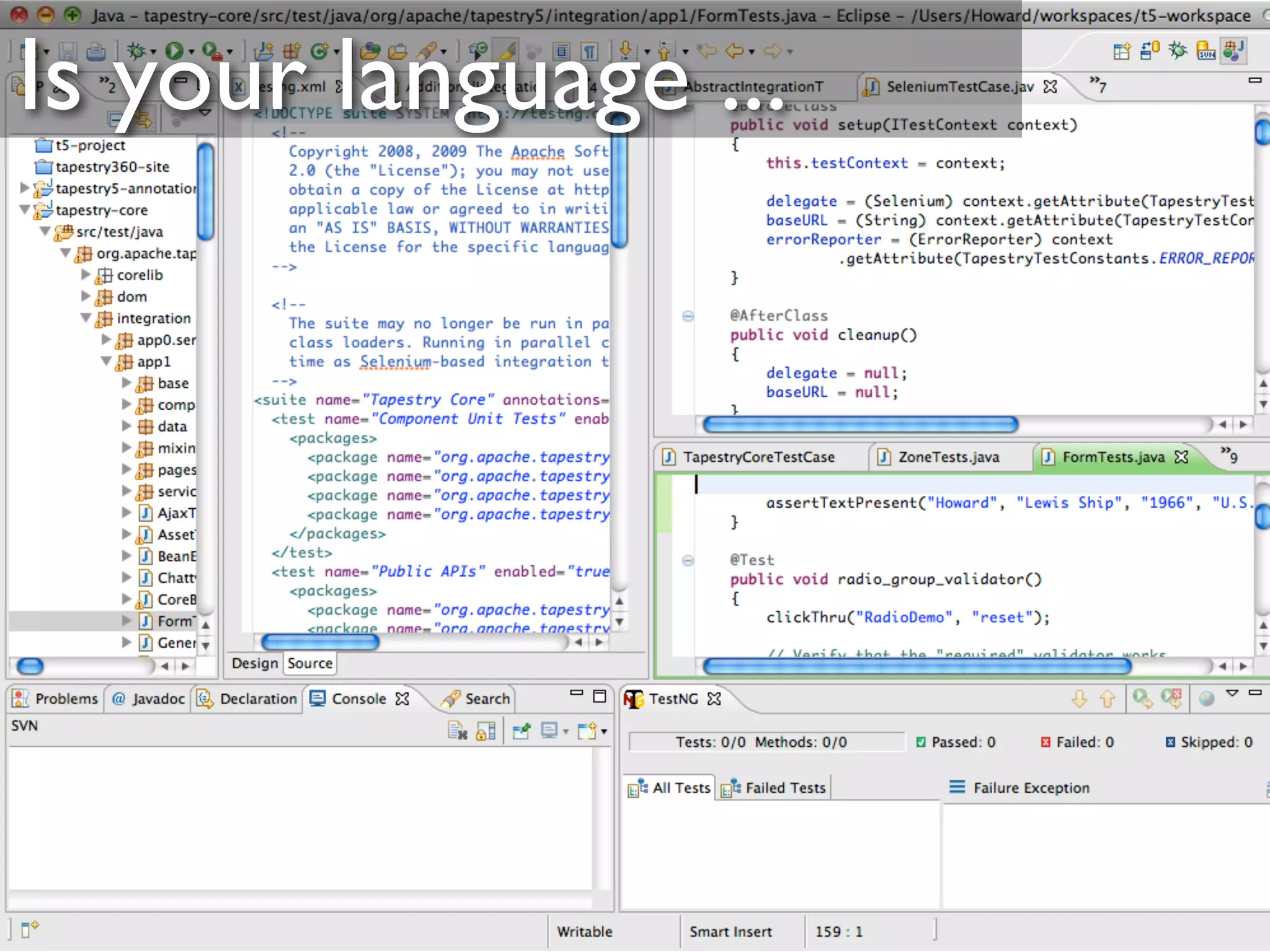The height and width of the screenshot is (952, 1270).
Task: Navigate back with yellow left arrow
Action: click(734, 51)
